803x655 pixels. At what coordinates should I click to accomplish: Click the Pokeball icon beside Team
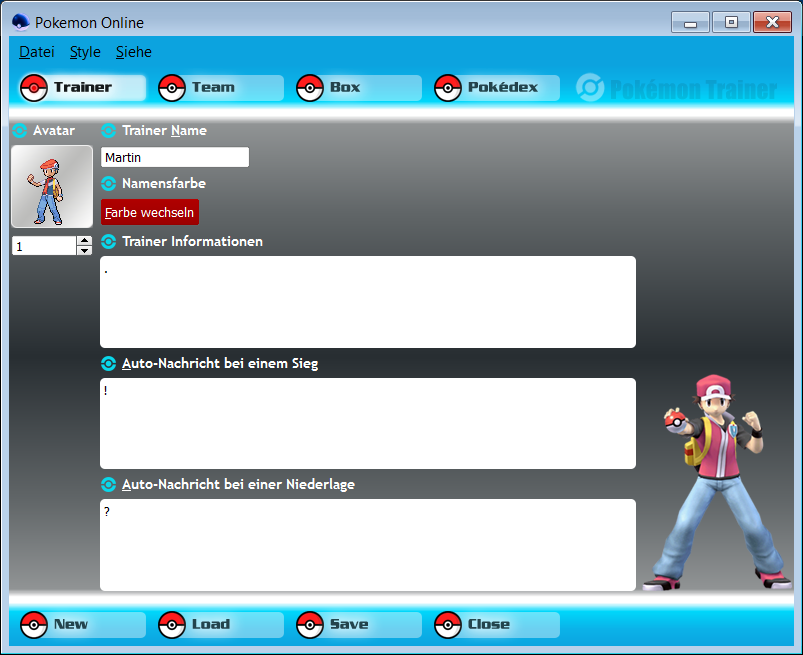tap(172, 88)
